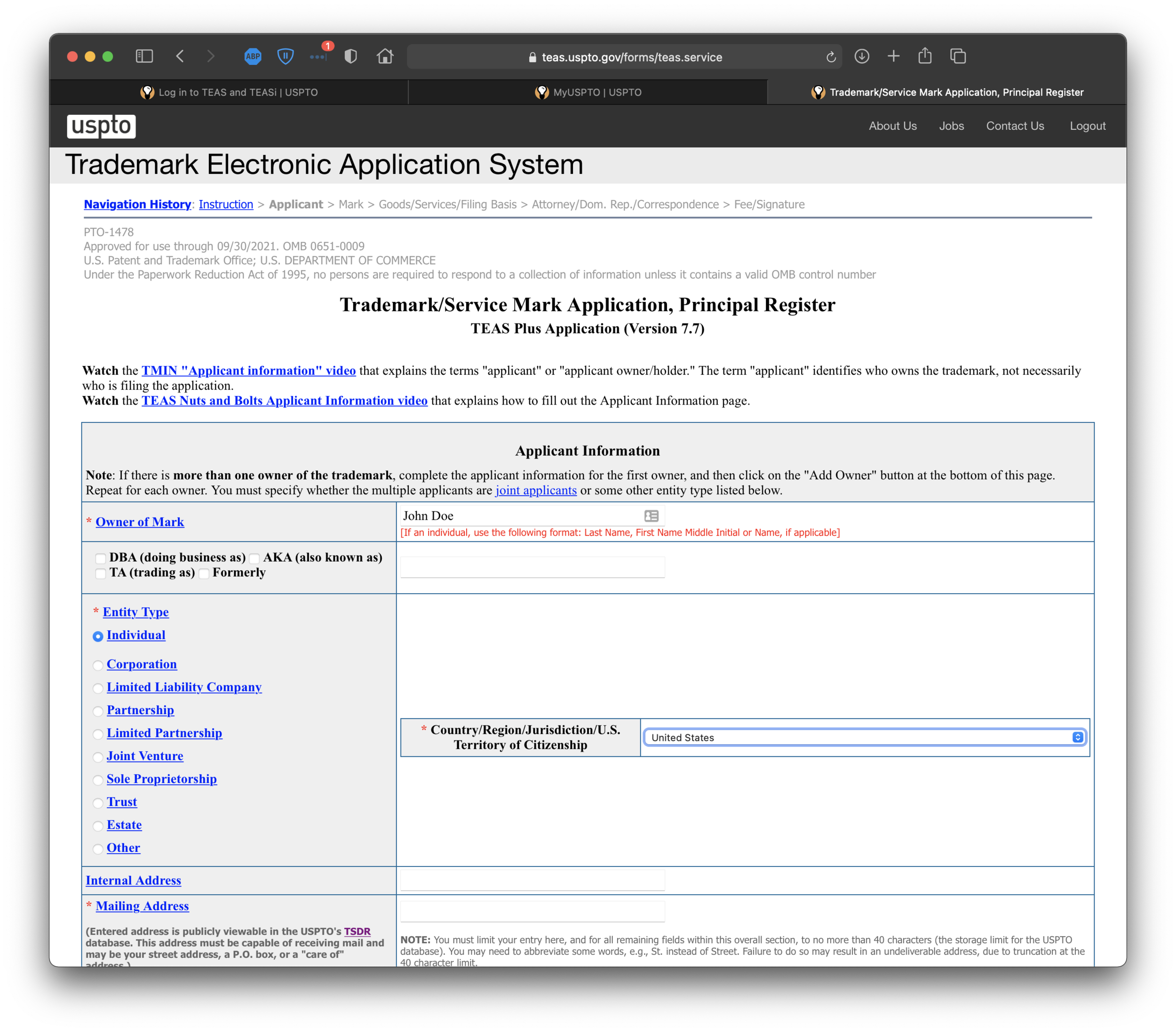Click the browser back arrow

180,56
